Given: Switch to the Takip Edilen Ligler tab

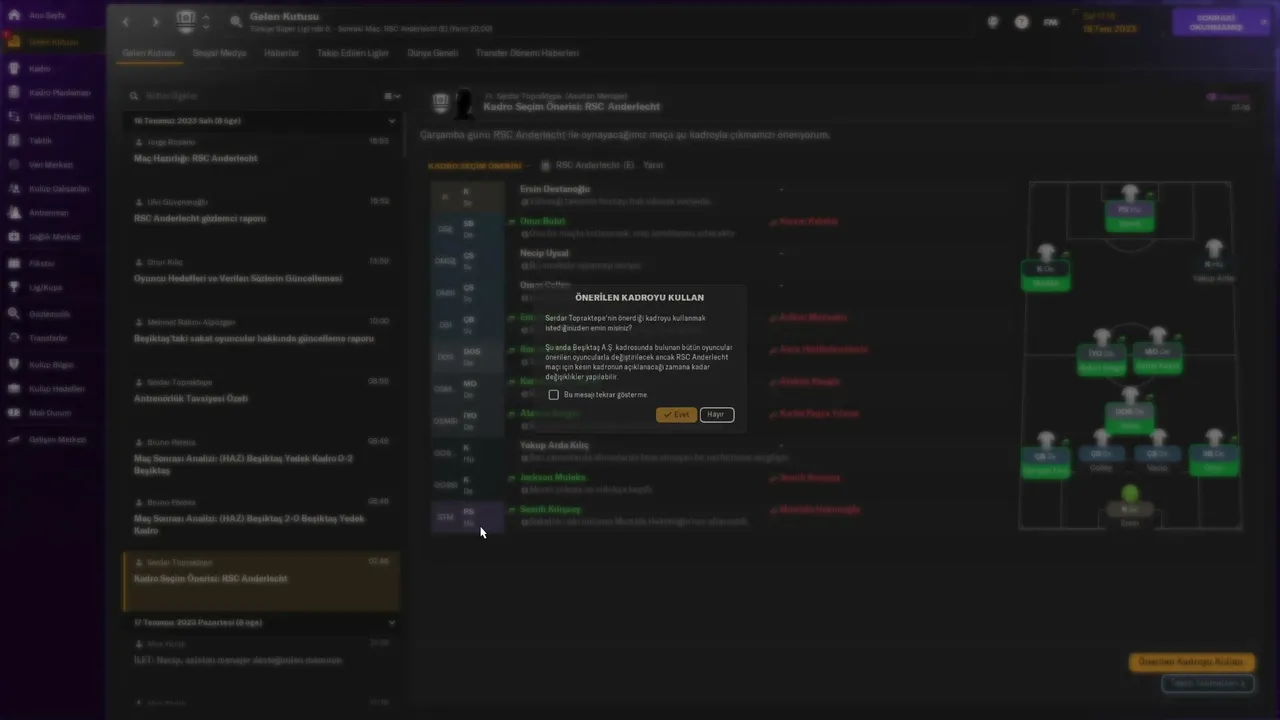Looking at the screenshot, I should (354, 53).
